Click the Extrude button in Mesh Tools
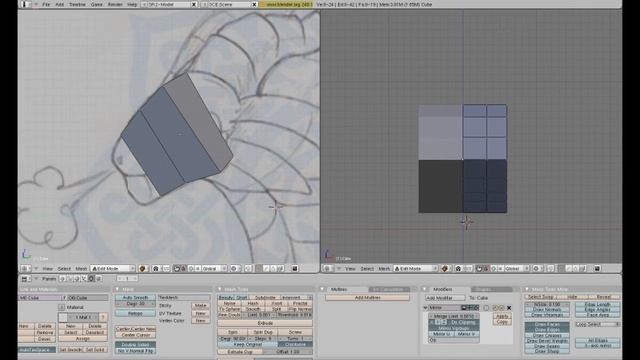Screen dimensions: 640x360 pos(265,323)
